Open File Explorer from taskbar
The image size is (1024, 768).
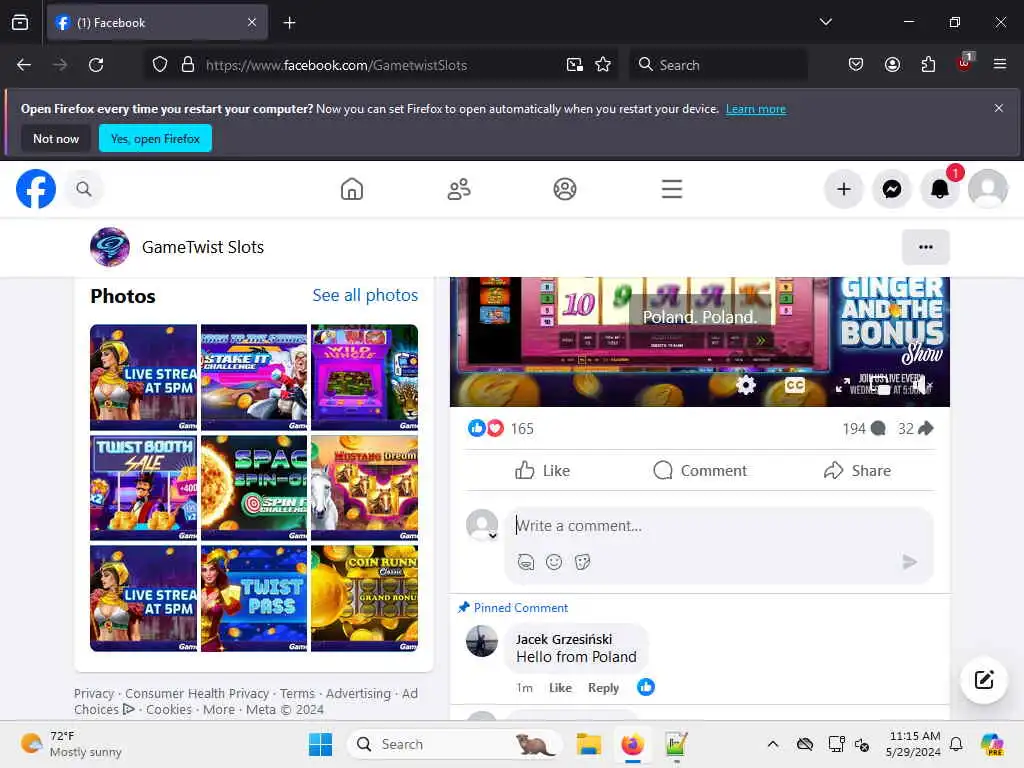pyautogui.click(x=588, y=744)
